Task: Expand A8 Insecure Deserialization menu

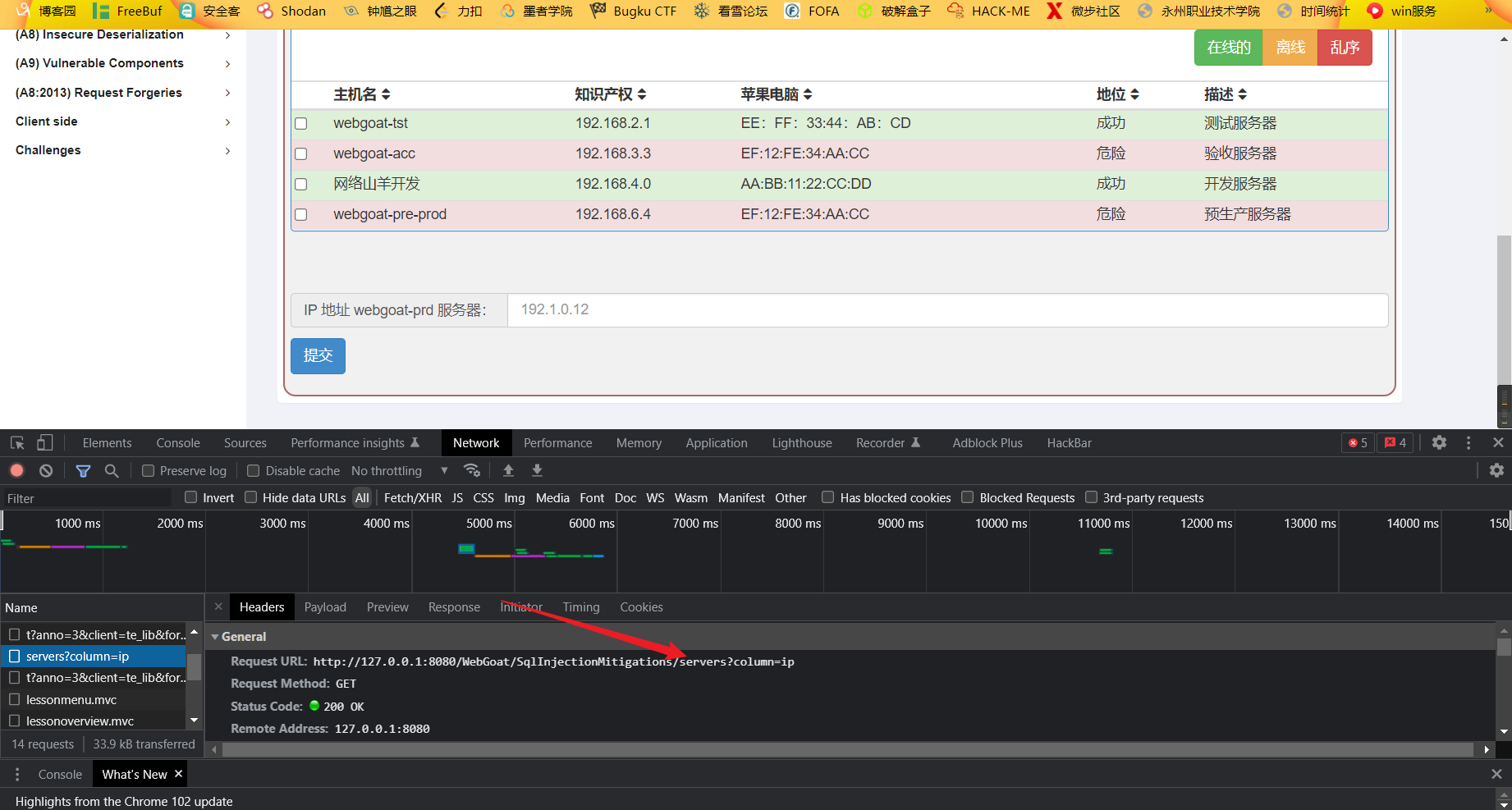Action: point(123,35)
